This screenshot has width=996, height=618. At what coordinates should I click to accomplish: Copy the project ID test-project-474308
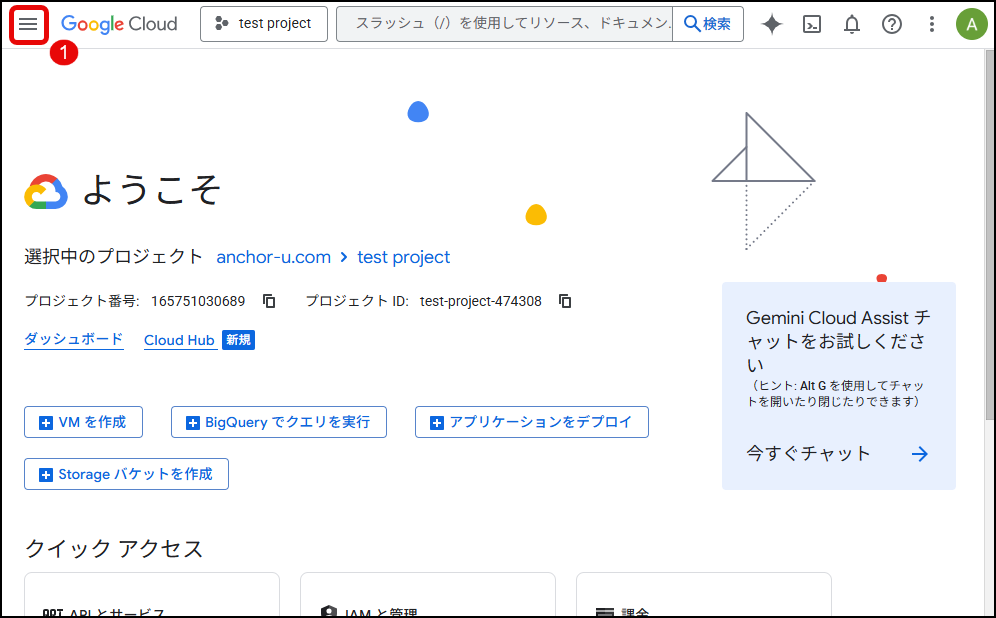point(565,301)
